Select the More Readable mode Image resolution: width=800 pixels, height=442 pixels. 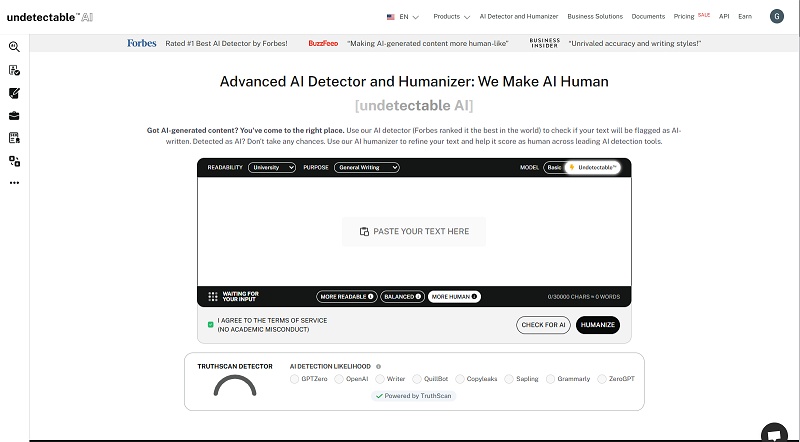[347, 297]
